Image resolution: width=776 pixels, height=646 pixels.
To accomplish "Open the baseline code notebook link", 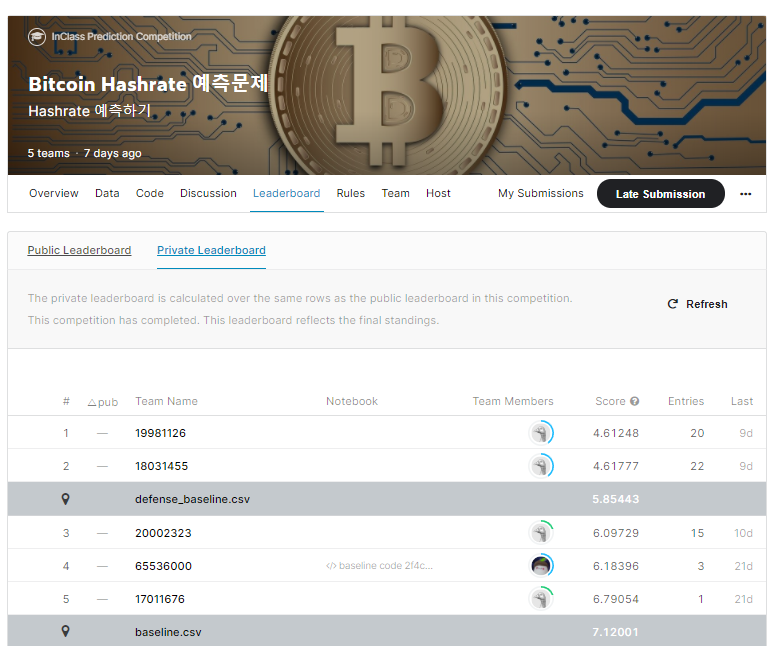I will coord(380,566).
